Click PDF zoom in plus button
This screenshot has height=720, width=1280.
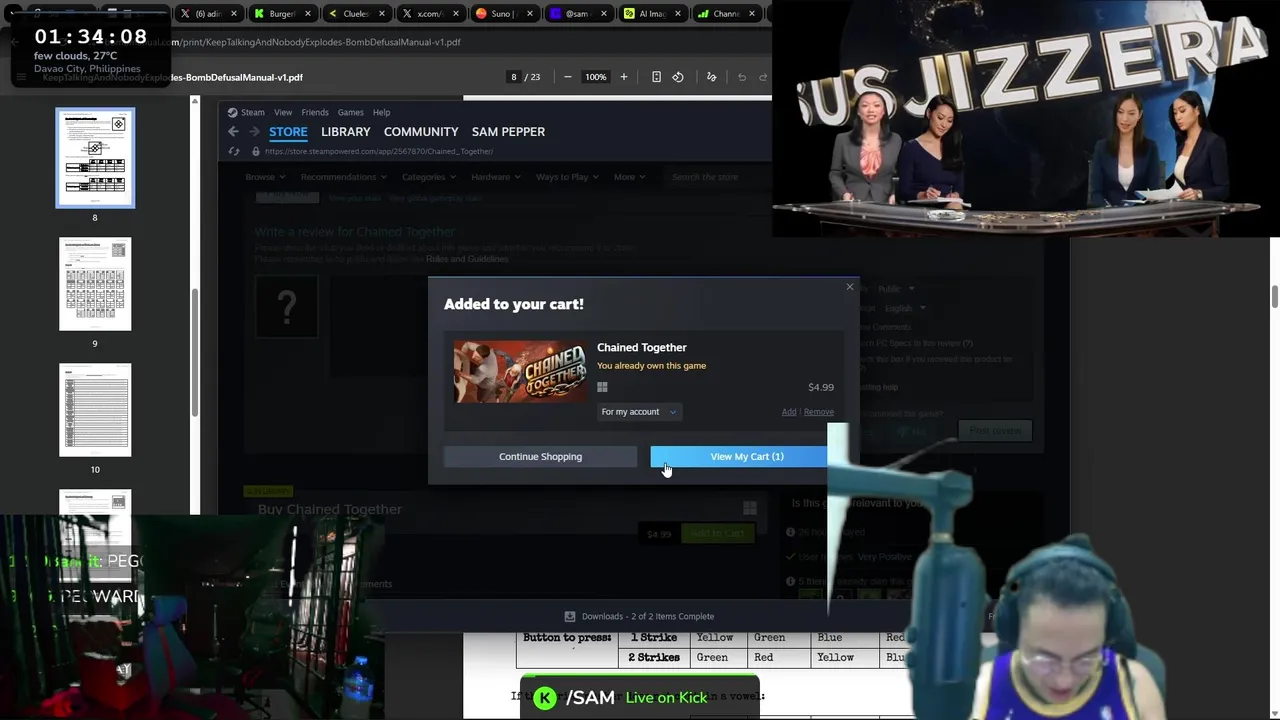624,77
